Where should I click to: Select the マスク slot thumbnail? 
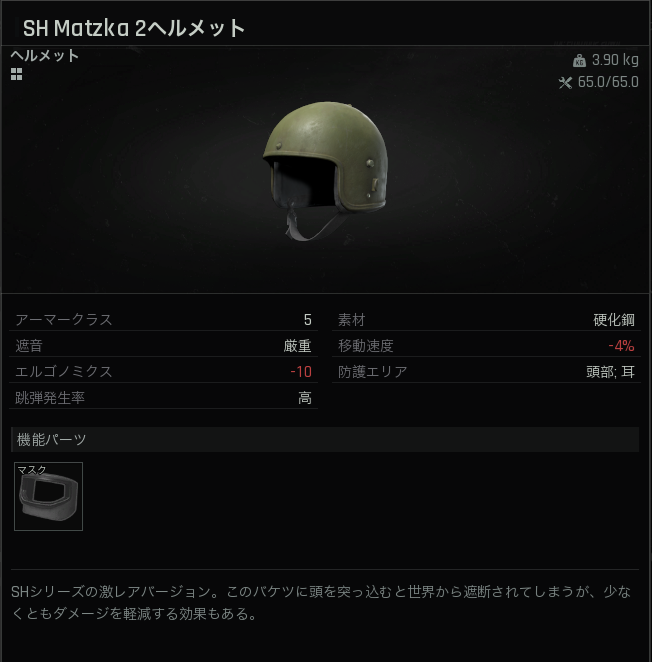coord(49,496)
